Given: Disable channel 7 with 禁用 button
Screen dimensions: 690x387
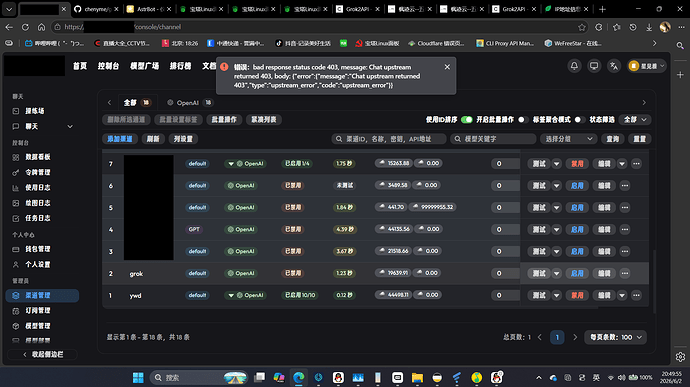Looking at the screenshot, I should click(x=577, y=164).
